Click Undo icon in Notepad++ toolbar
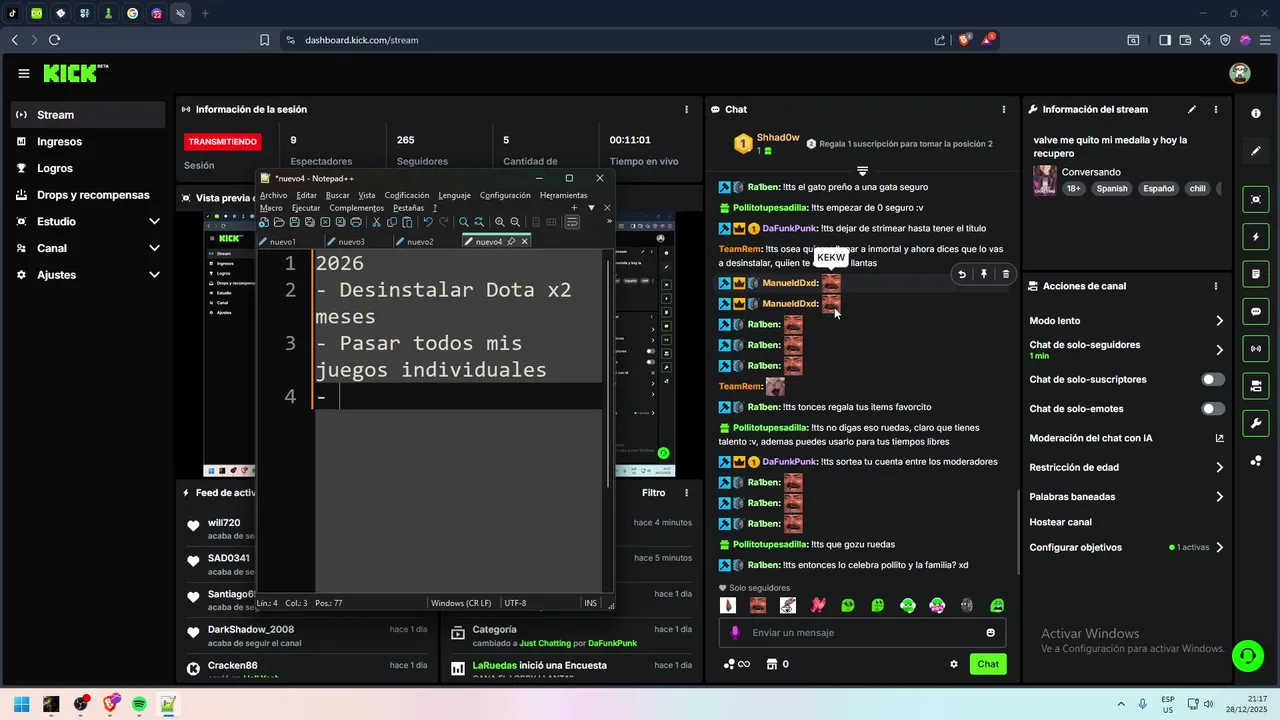1280x720 pixels. [428, 222]
